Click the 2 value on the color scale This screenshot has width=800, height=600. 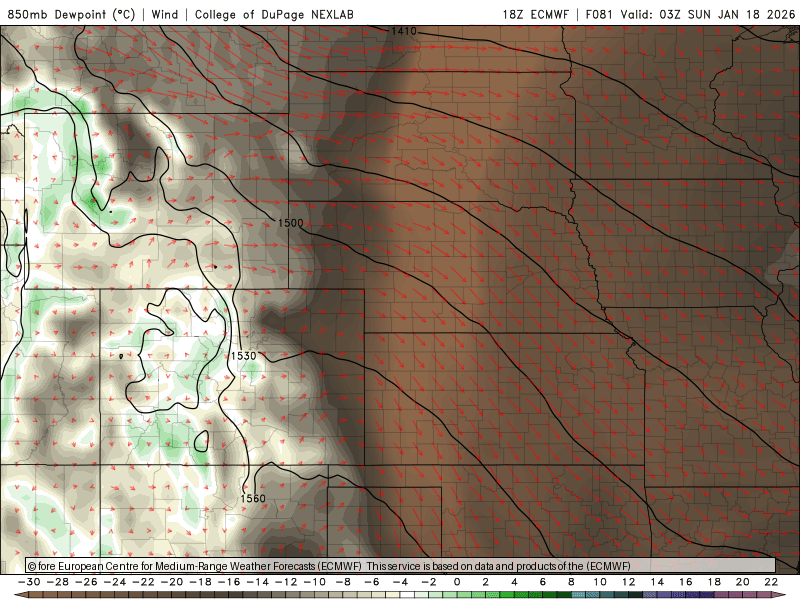486,582
